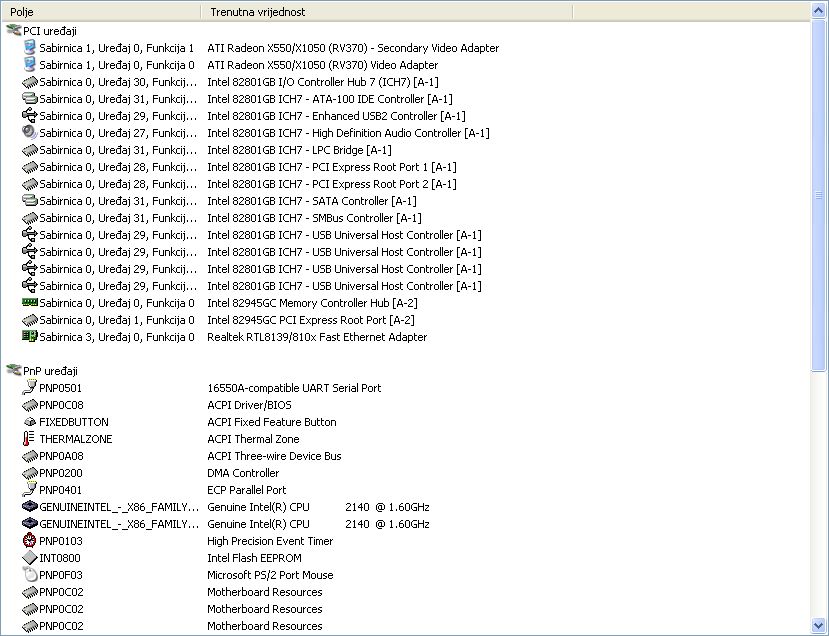Click the scrollbar up arrow
829x636 pixels.
click(x=819, y=11)
